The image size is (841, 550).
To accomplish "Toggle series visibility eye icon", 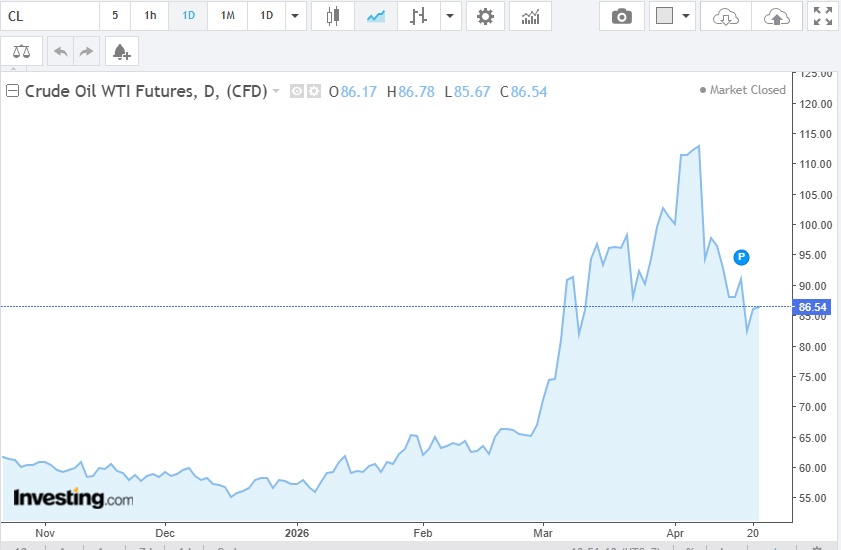I will [x=297, y=91].
